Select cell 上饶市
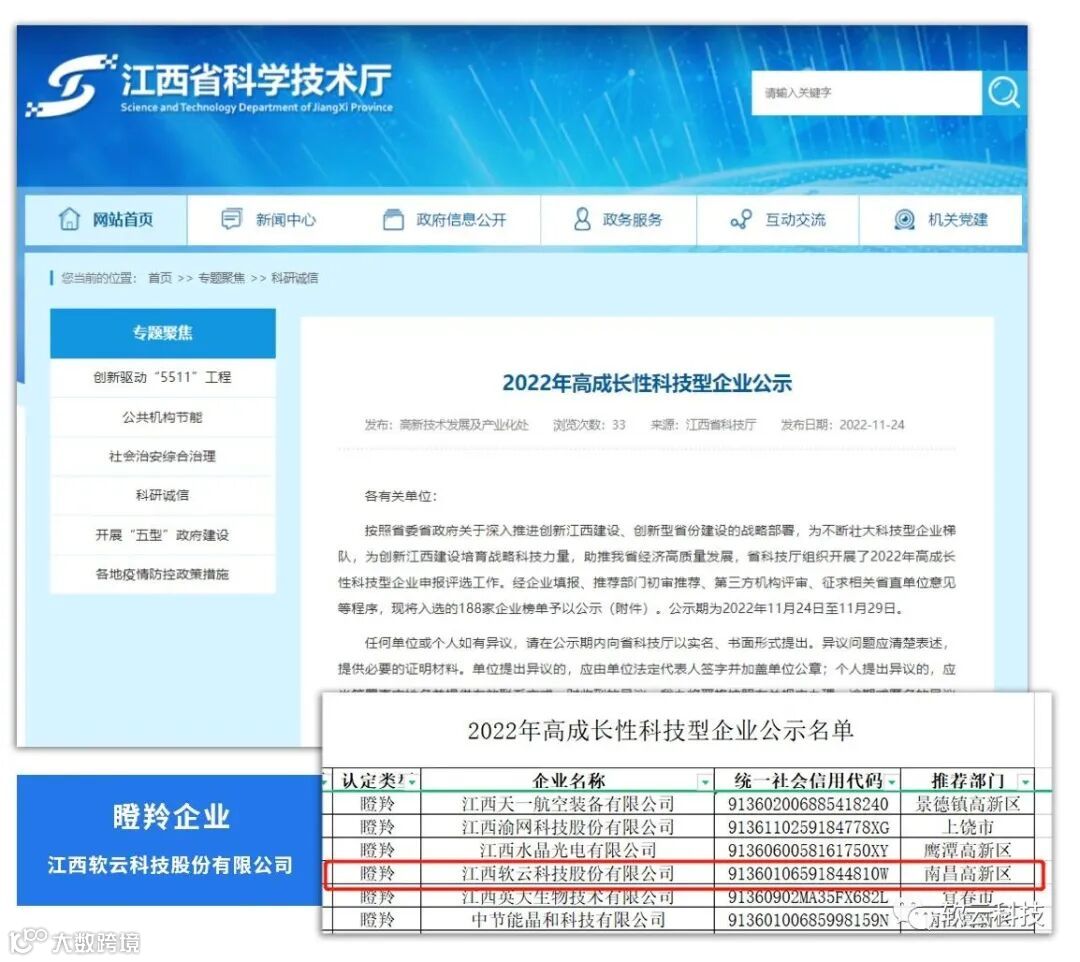This screenshot has height=962, width=1080. pyautogui.click(x=968, y=827)
